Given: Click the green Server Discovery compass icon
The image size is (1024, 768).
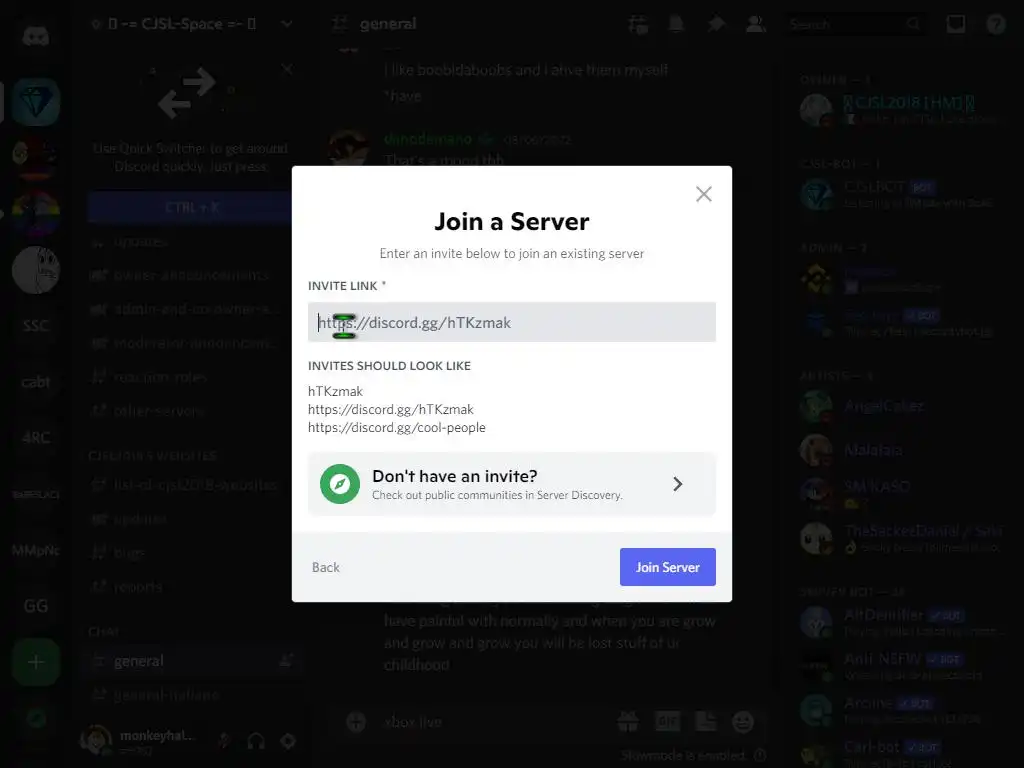Looking at the screenshot, I should pos(340,484).
